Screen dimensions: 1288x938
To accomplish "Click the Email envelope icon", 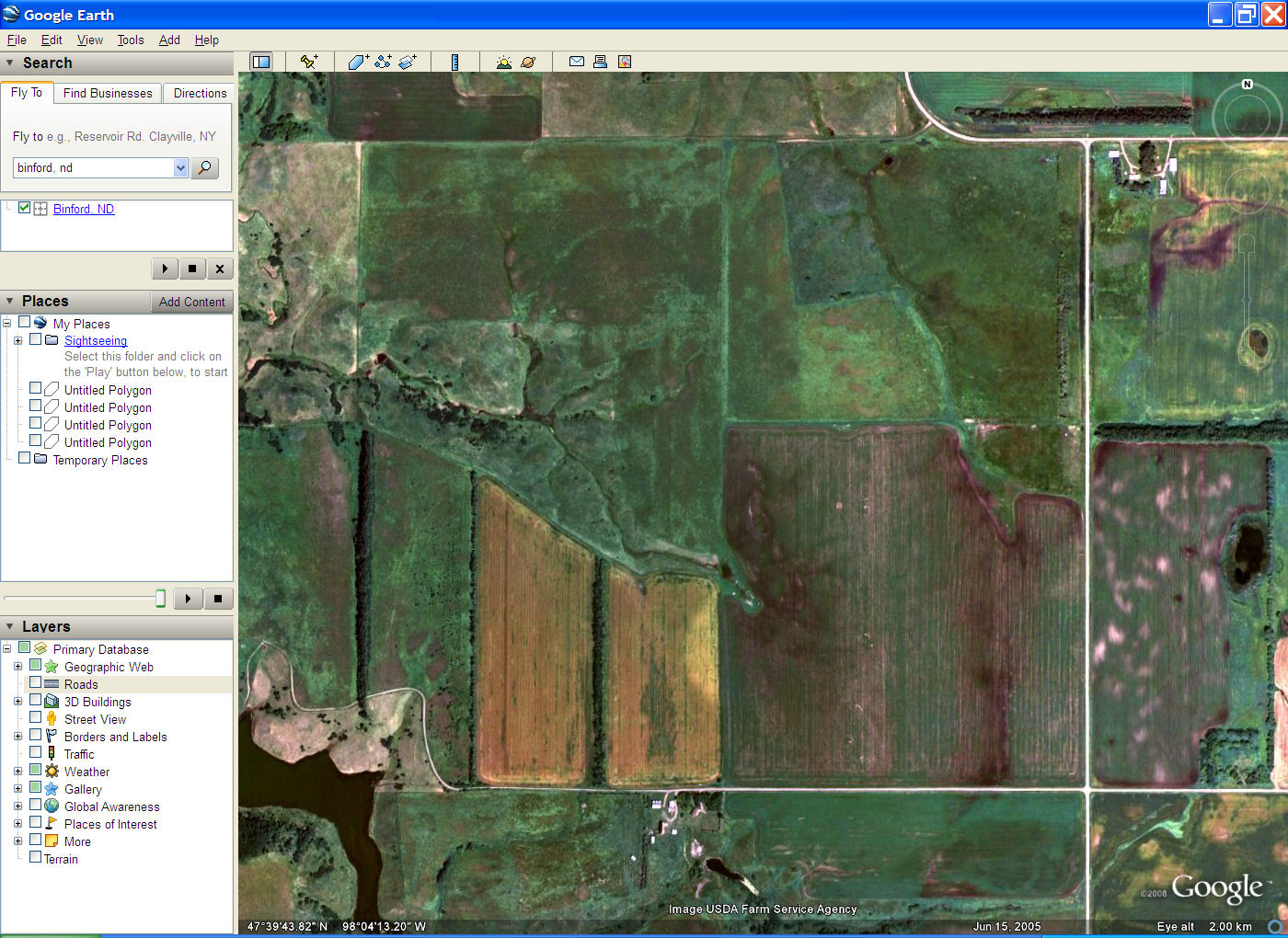I will [577, 62].
